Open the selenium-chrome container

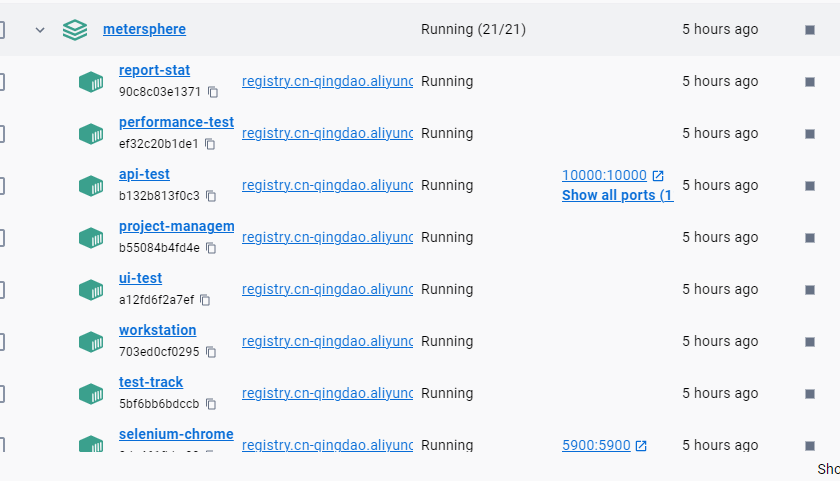176,434
